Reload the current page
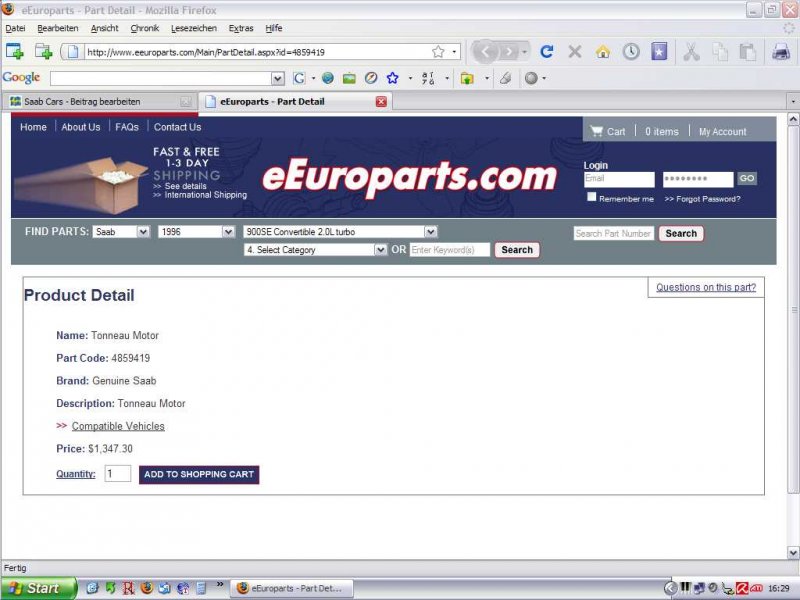The height and width of the screenshot is (600, 800). (547, 52)
